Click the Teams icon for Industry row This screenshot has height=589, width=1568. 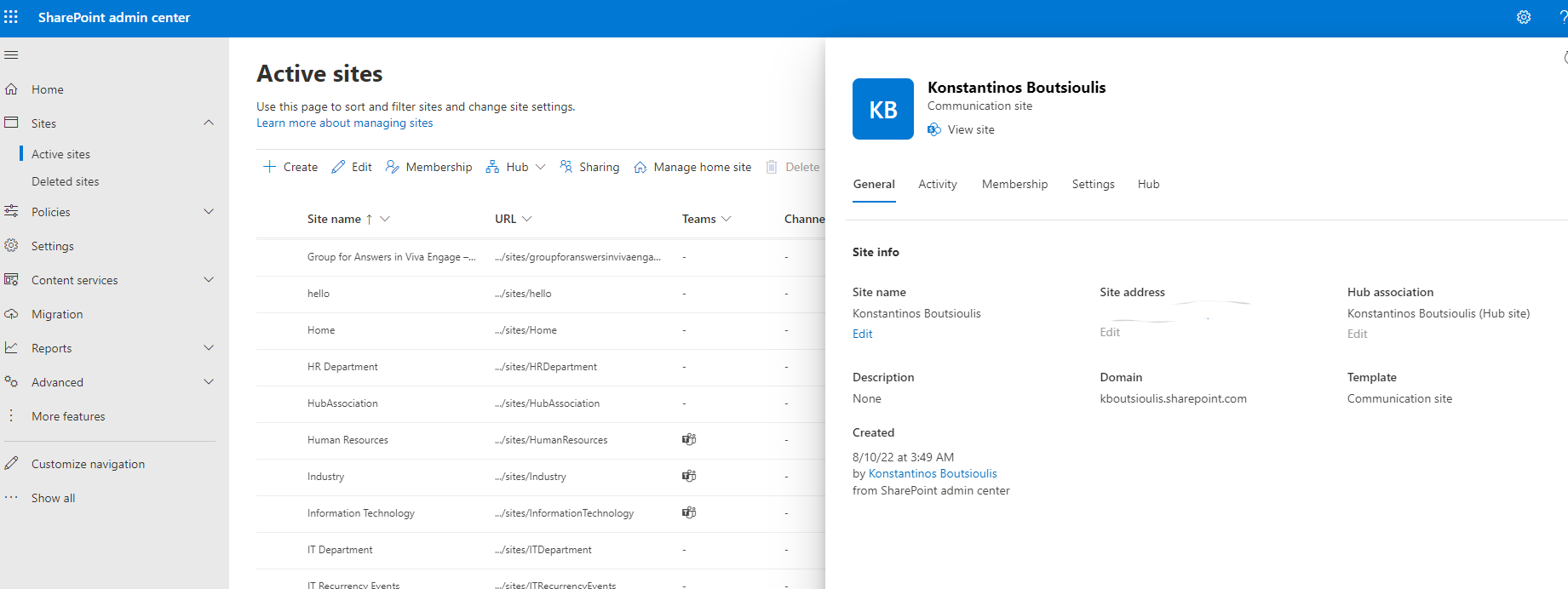click(689, 476)
